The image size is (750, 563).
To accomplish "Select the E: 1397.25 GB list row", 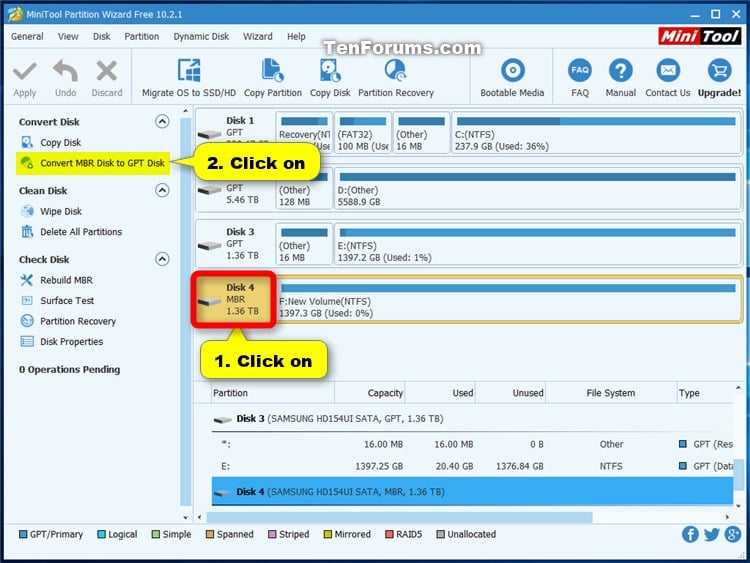I will [473, 466].
